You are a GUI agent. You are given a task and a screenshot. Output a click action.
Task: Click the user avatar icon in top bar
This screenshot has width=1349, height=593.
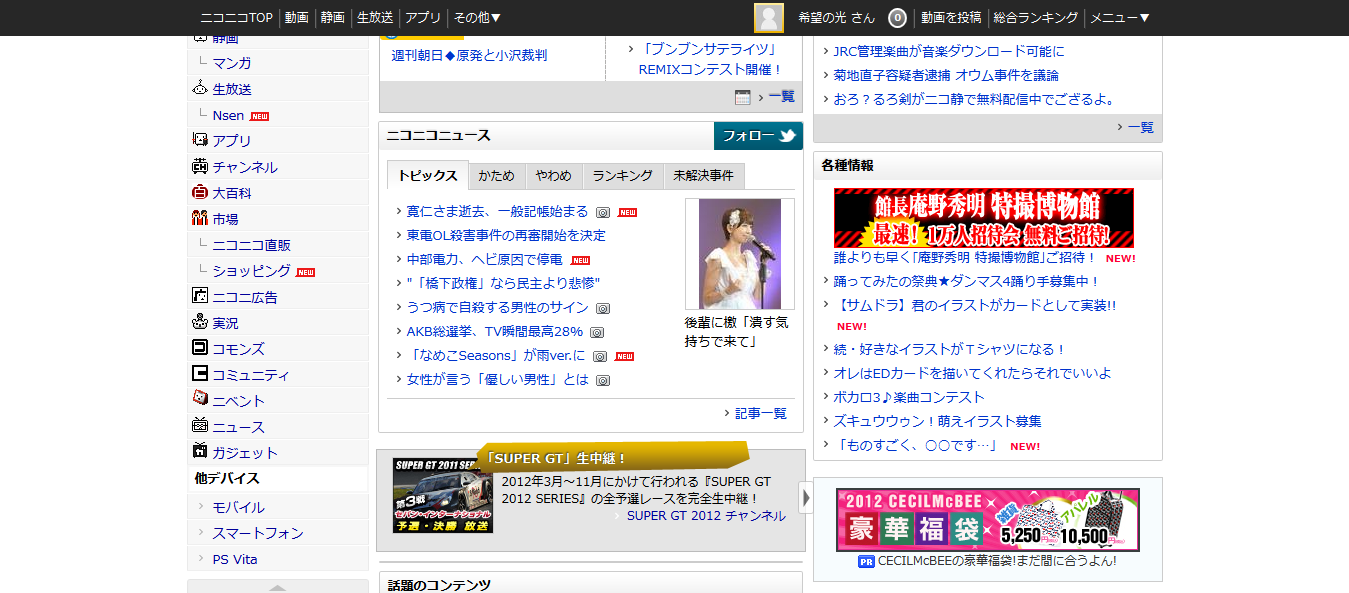click(x=768, y=18)
